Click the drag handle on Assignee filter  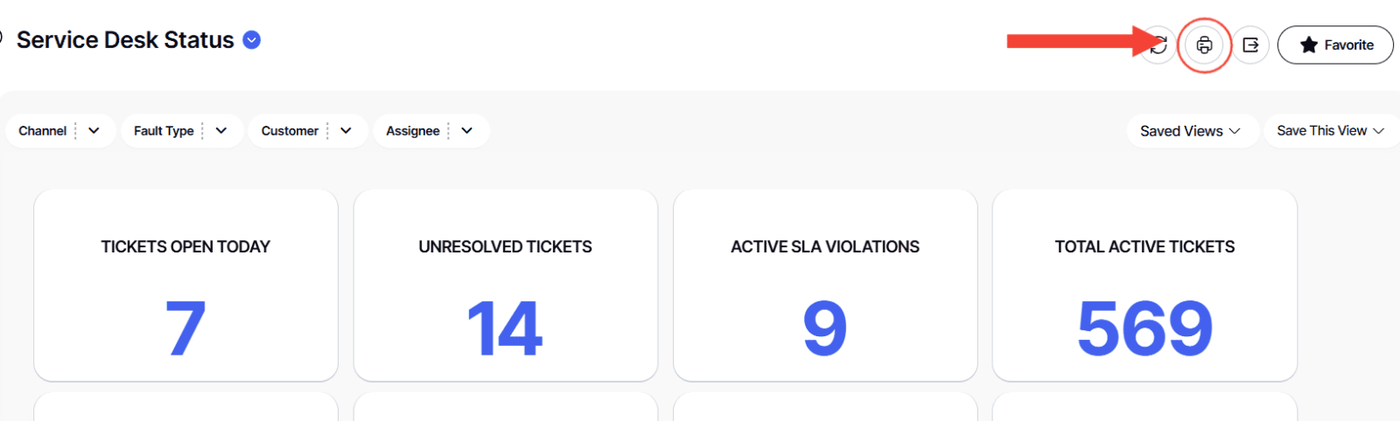click(448, 131)
